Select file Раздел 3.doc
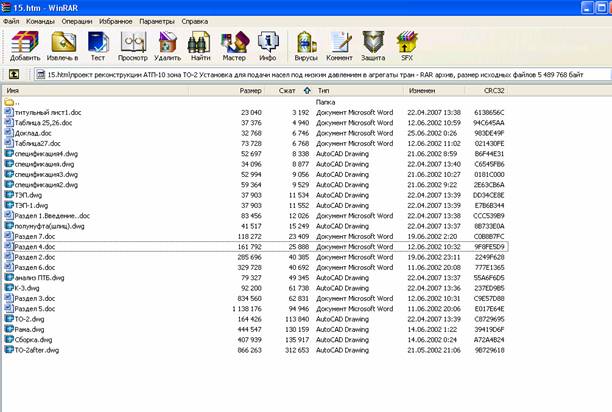Screen dimensions: 612x412 coord(35,298)
